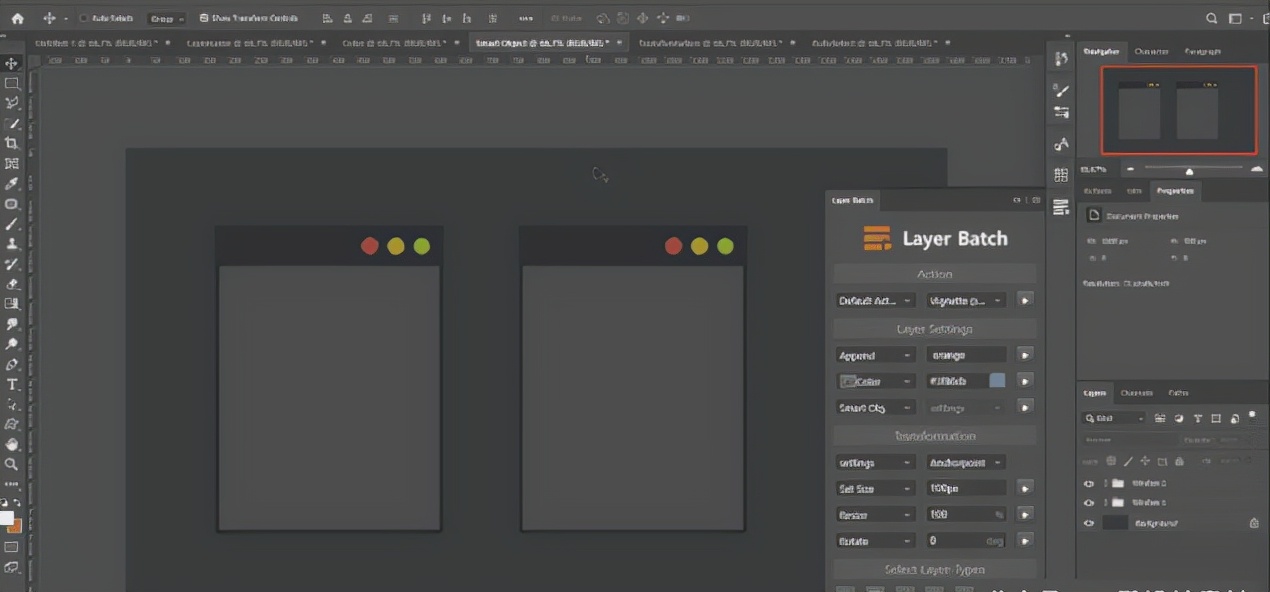
Task: Click the lock icon on Background layer
Action: click(1253, 523)
